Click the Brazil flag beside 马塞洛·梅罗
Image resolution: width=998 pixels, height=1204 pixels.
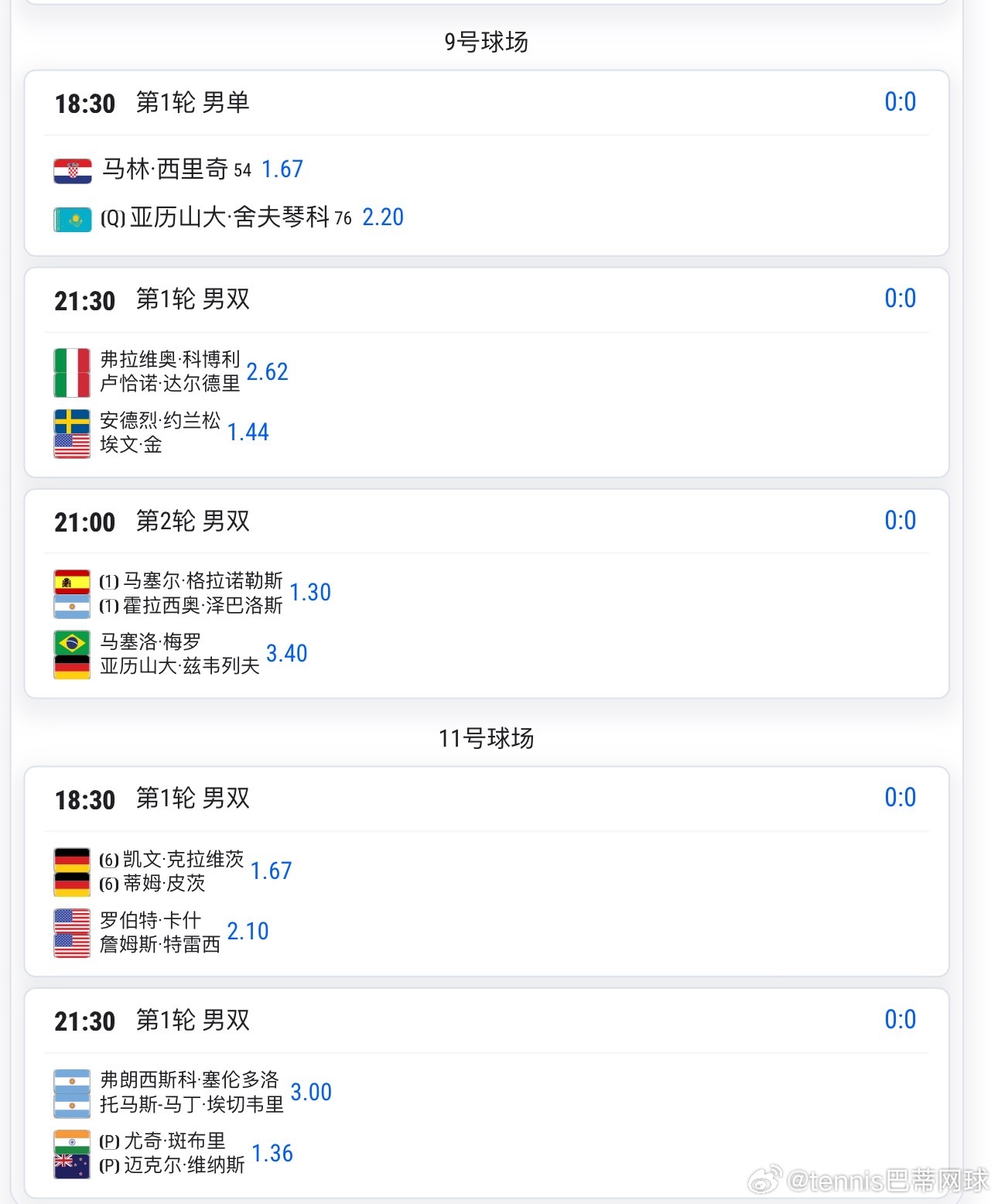(x=72, y=642)
